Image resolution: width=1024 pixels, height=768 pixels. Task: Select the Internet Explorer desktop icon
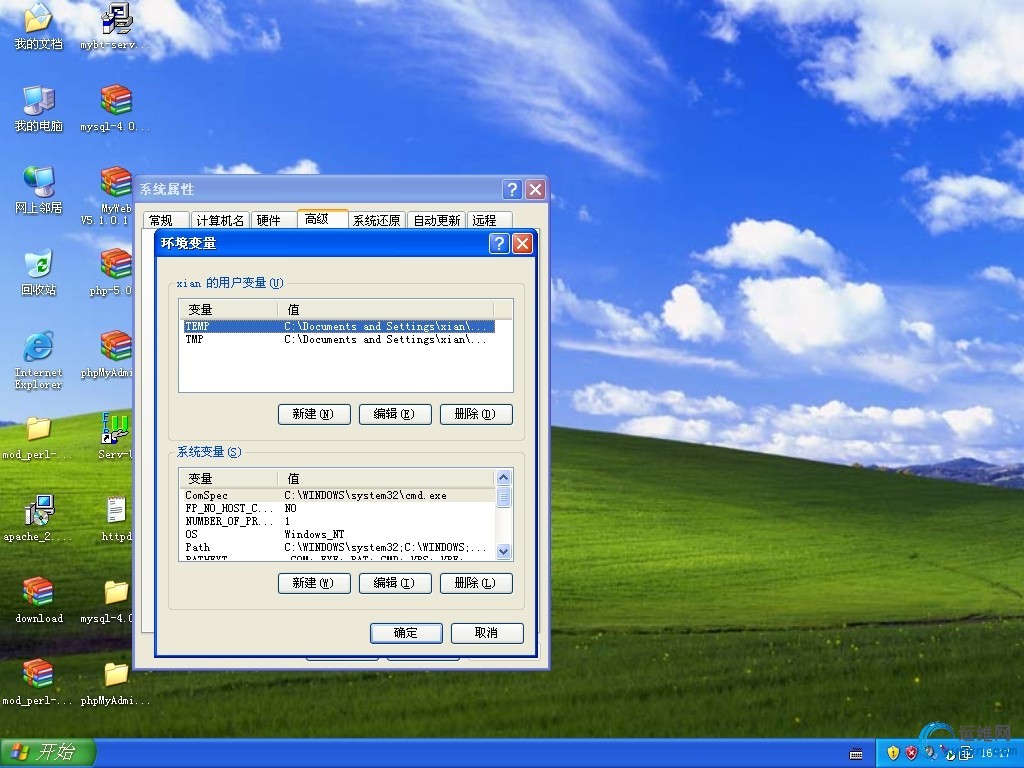tap(39, 360)
